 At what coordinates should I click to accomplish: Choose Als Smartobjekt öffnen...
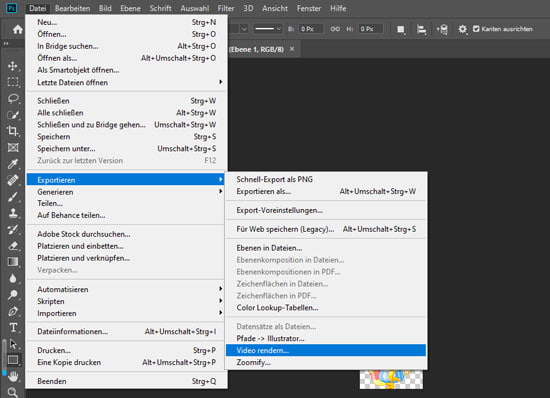[x=126, y=70]
